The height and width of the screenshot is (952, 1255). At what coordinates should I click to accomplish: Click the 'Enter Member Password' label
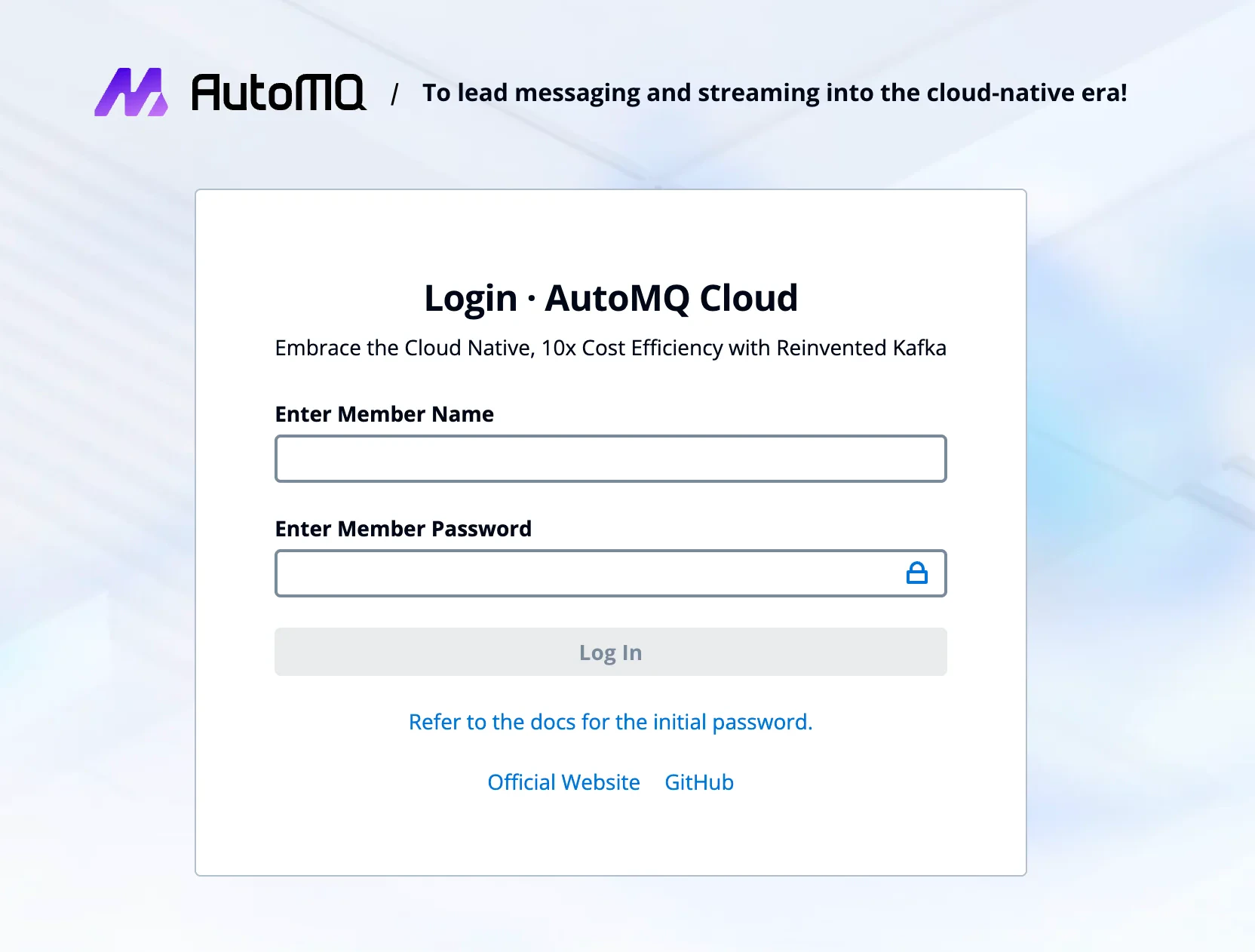click(404, 529)
